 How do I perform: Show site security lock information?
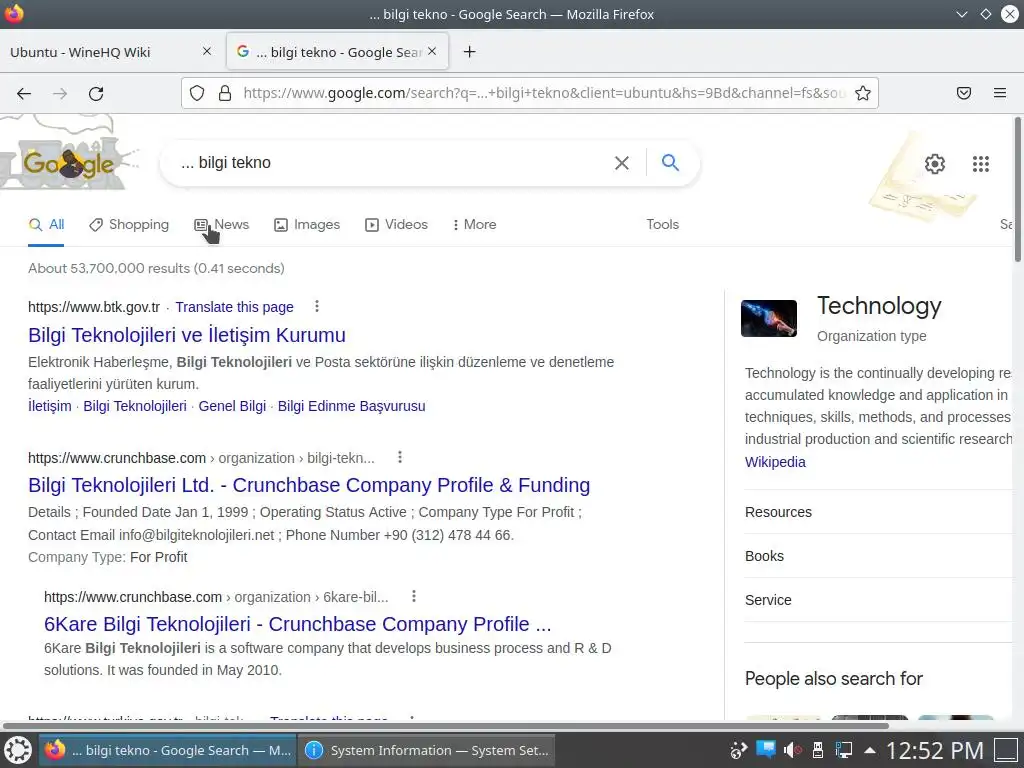click(225, 93)
